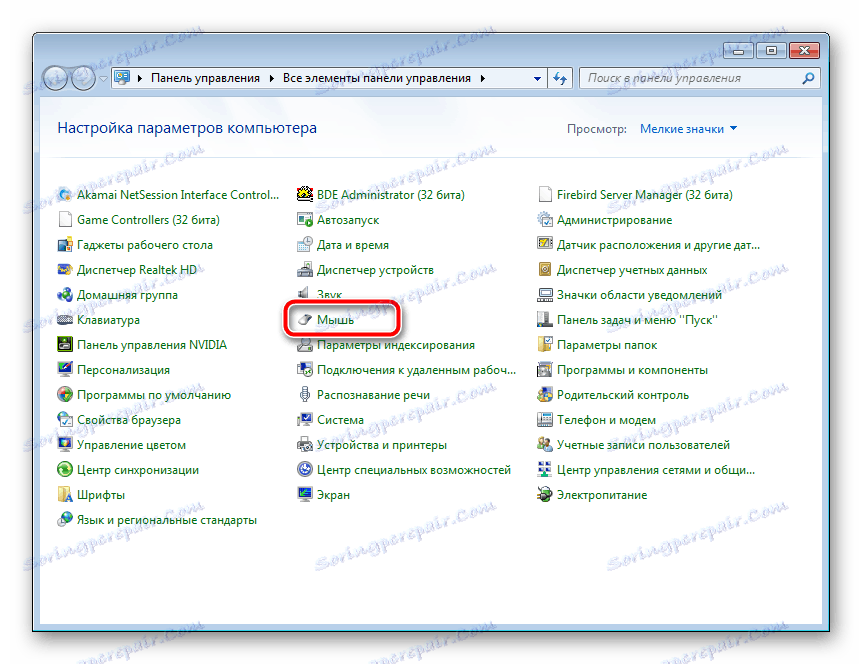Click the BDE Administrator icon
The image size is (862, 664).
(305, 195)
